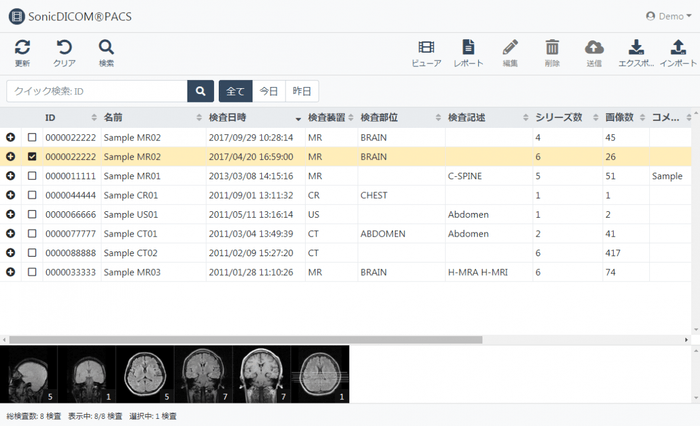Switch to the 今日 filter tab
700x426 pixels.
[268, 91]
